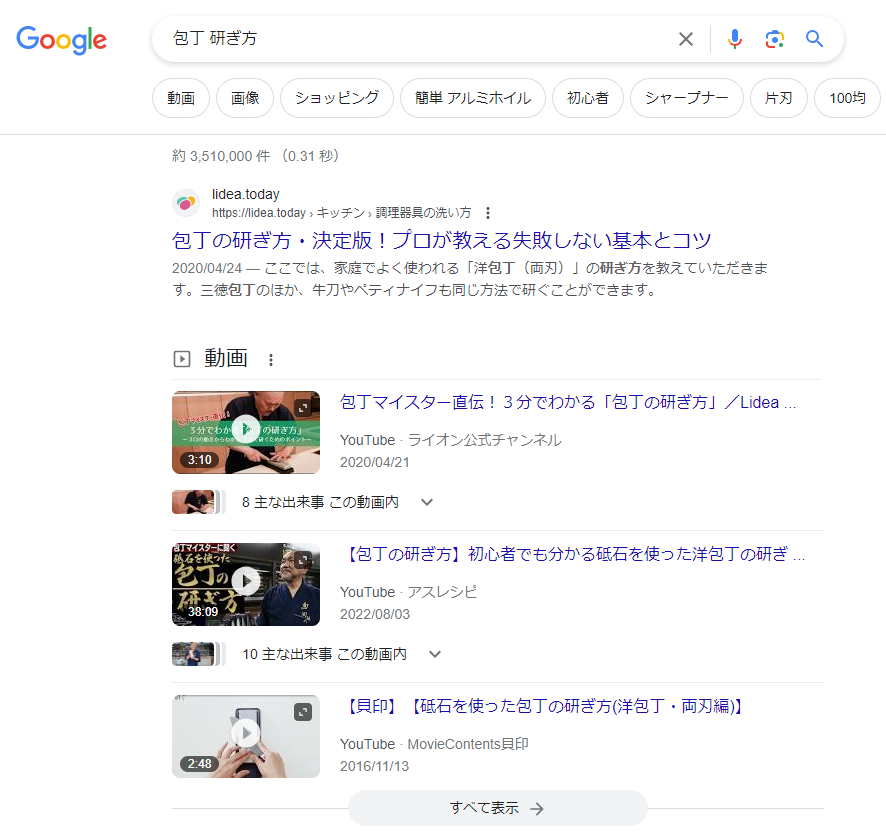Select the 片刃 filter chip

(x=779, y=98)
